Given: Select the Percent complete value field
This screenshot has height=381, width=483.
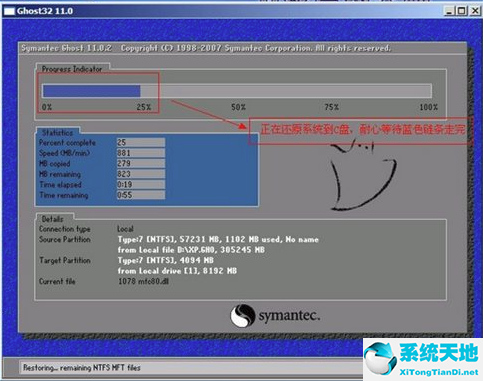Looking at the screenshot, I should pos(141,142).
